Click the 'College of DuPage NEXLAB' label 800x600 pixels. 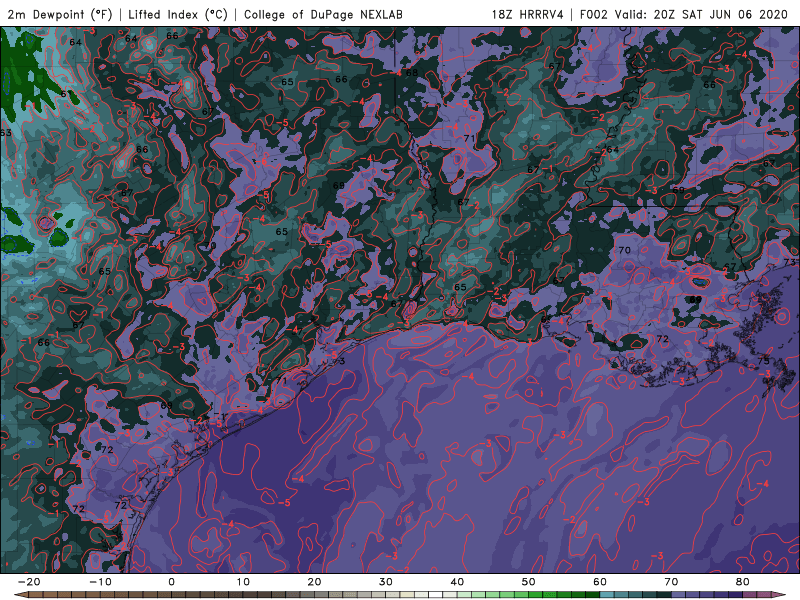323,14
